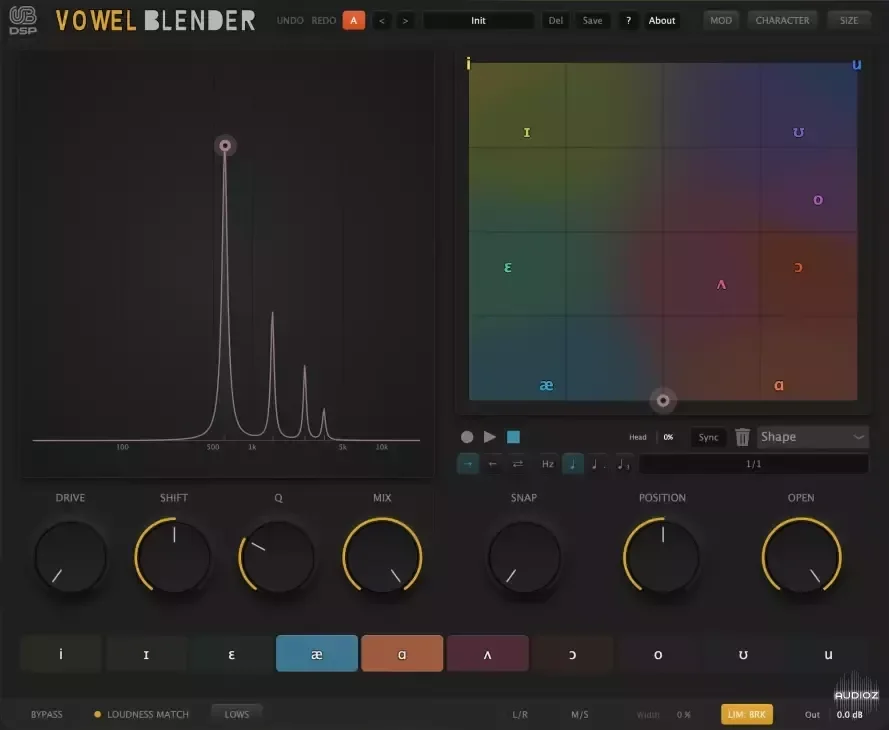
Task: Open the About dialog
Action: coord(662,20)
